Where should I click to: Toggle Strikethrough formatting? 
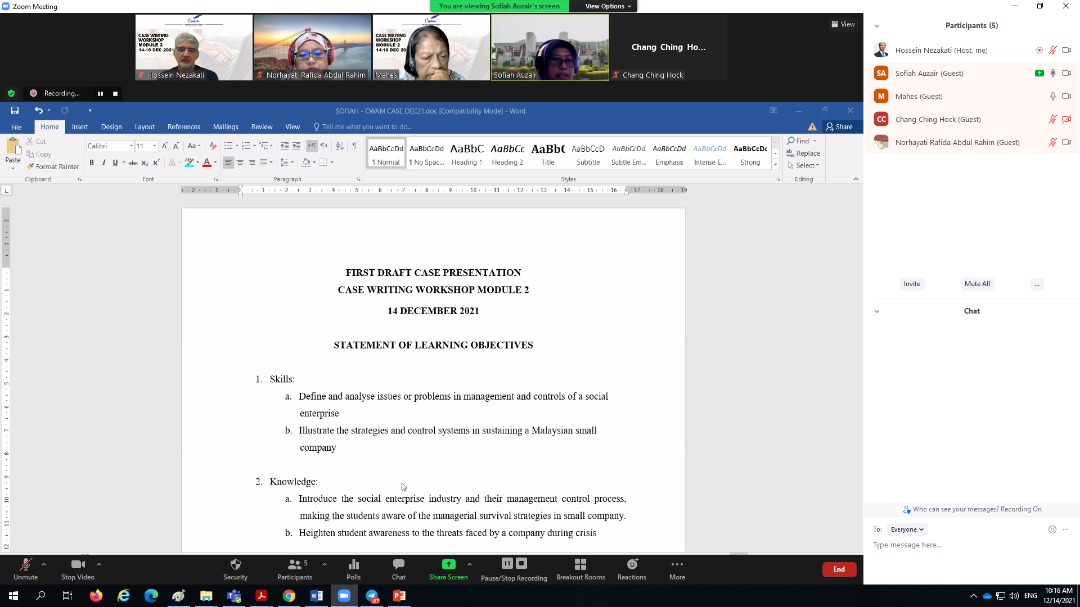(x=133, y=163)
